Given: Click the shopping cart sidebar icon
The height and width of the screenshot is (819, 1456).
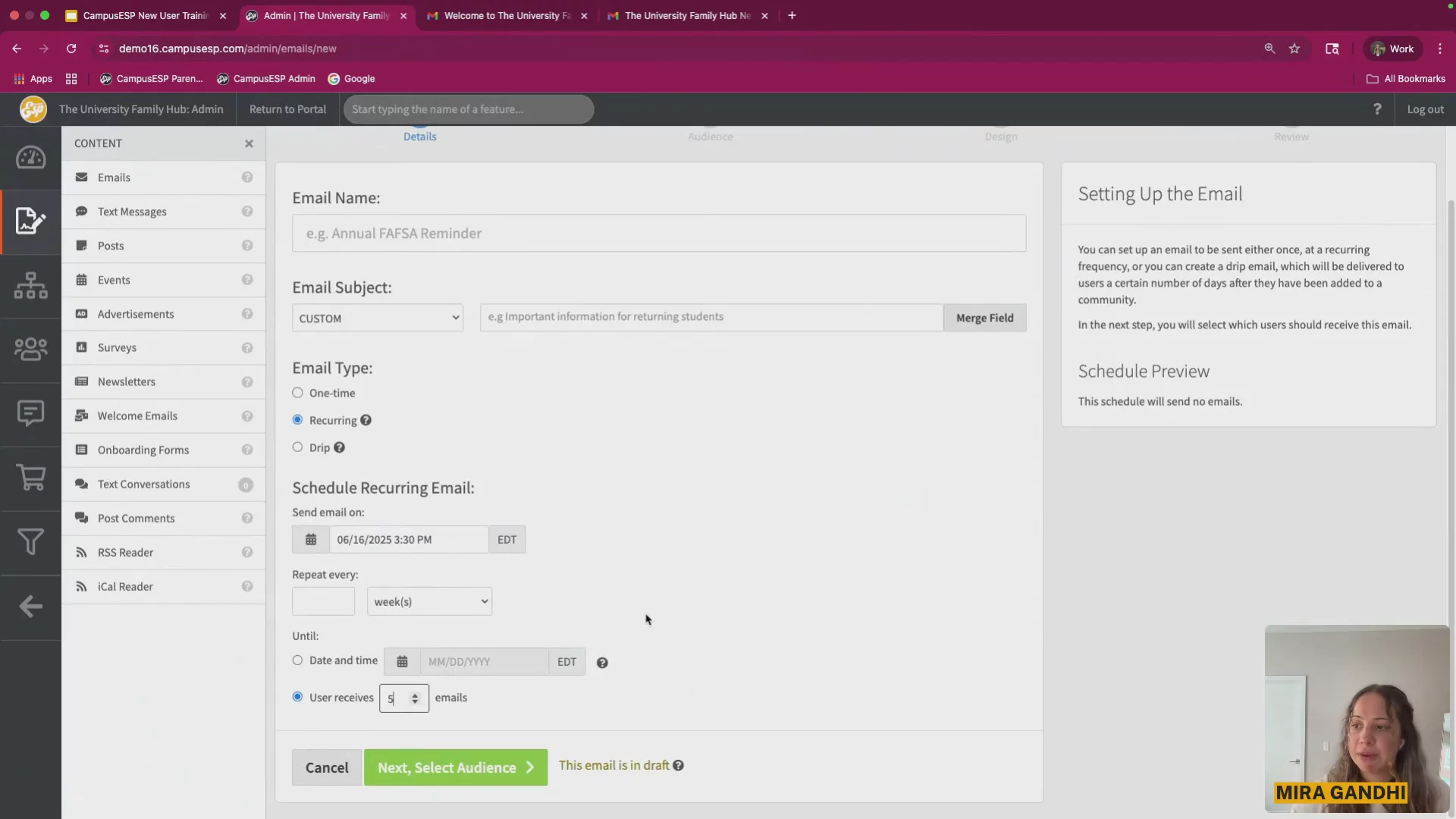Looking at the screenshot, I should coord(30,477).
